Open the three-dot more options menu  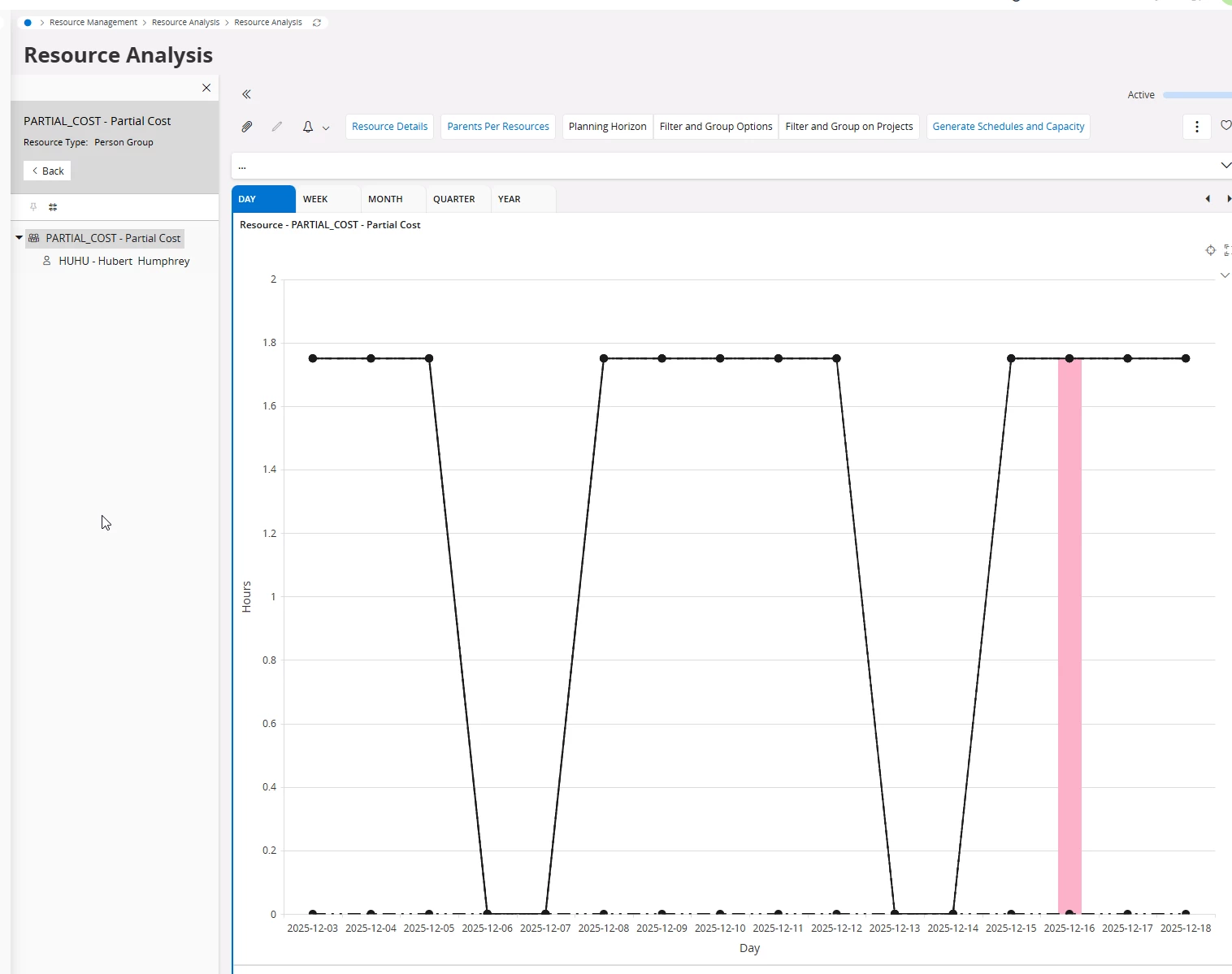[1196, 127]
